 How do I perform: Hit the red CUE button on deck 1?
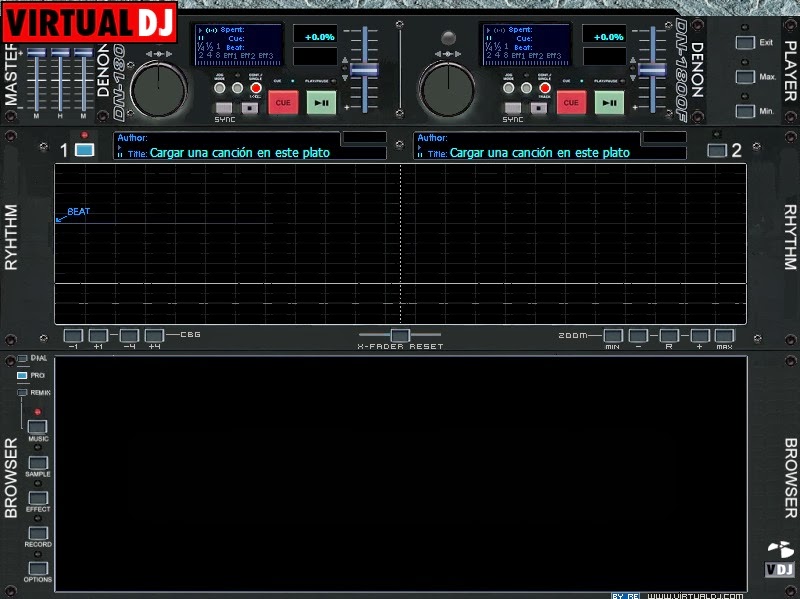[x=283, y=103]
